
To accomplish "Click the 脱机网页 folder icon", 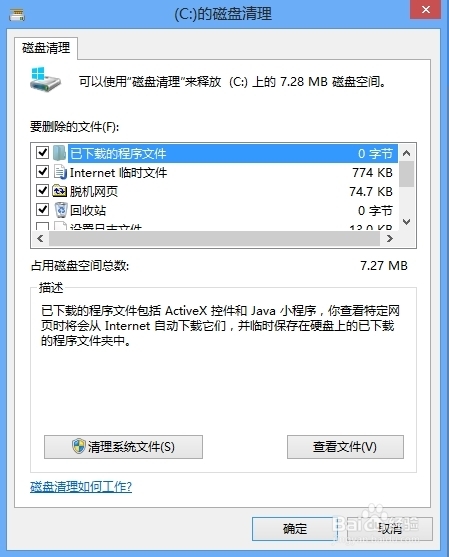I will coord(60,191).
